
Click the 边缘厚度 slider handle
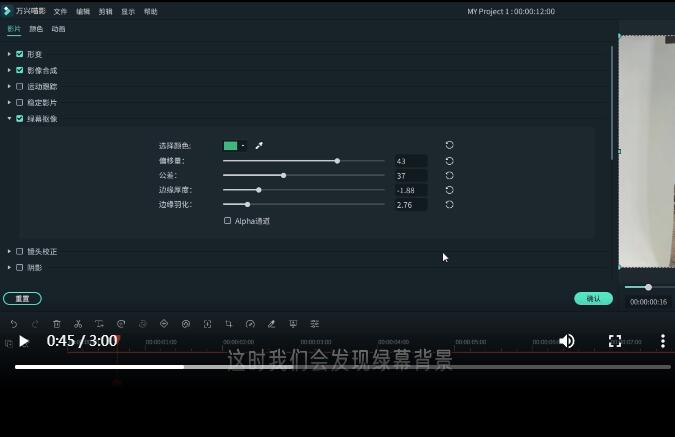259,190
